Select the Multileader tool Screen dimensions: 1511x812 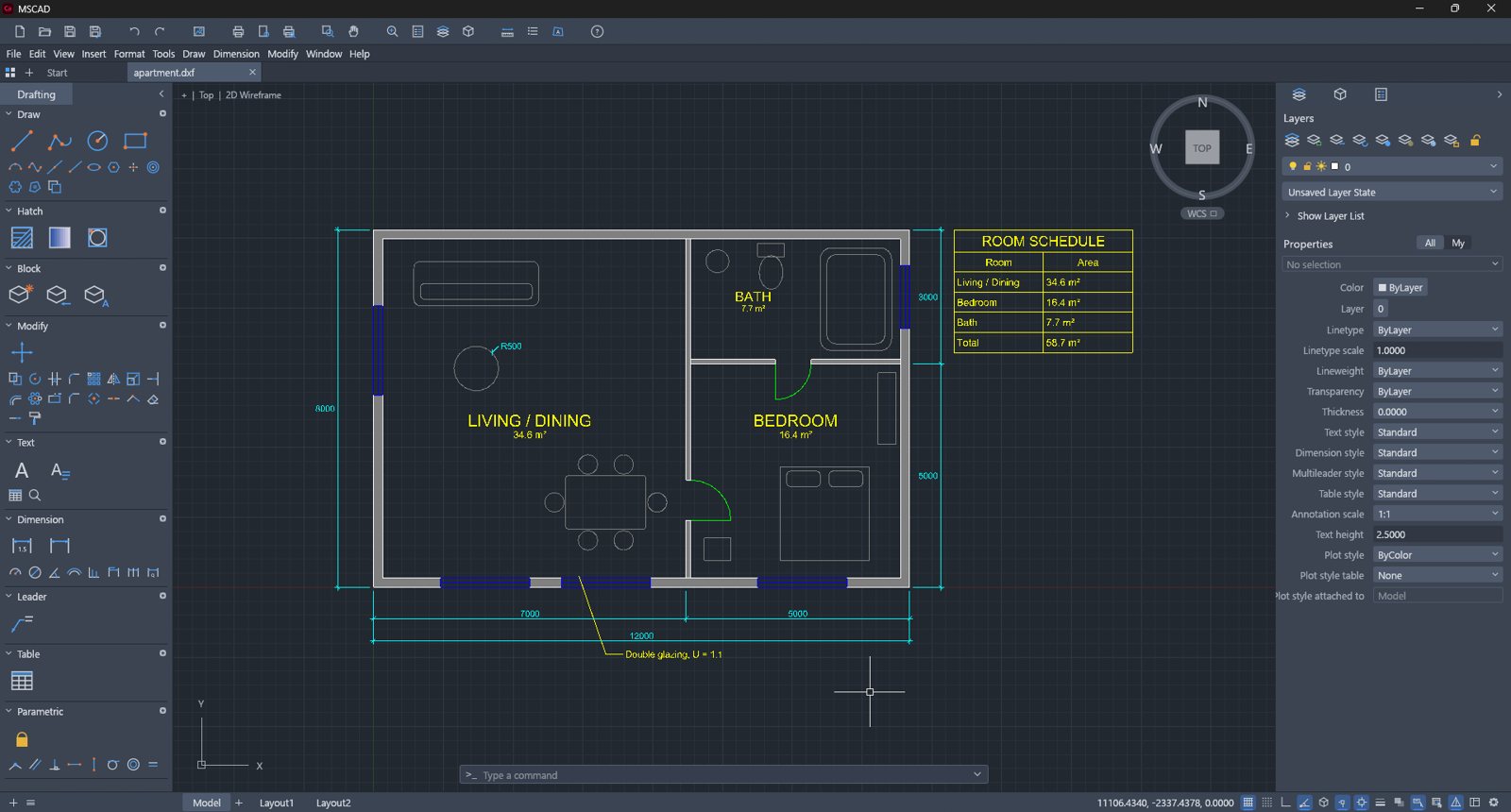coord(22,623)
